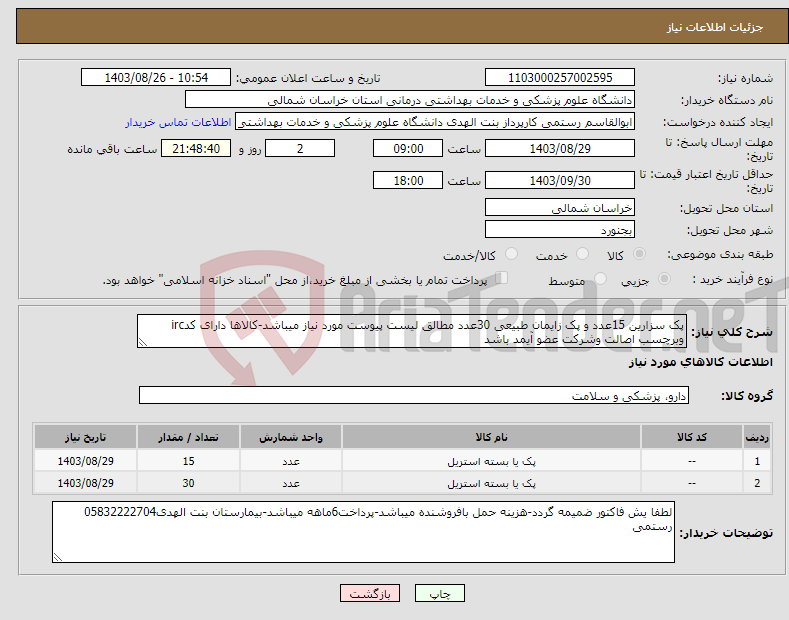Select the جزیی purchase type radio
Image resolution: width=789 pixels, height=620 pixels.
pyautogui.click(x=664, y=279)
